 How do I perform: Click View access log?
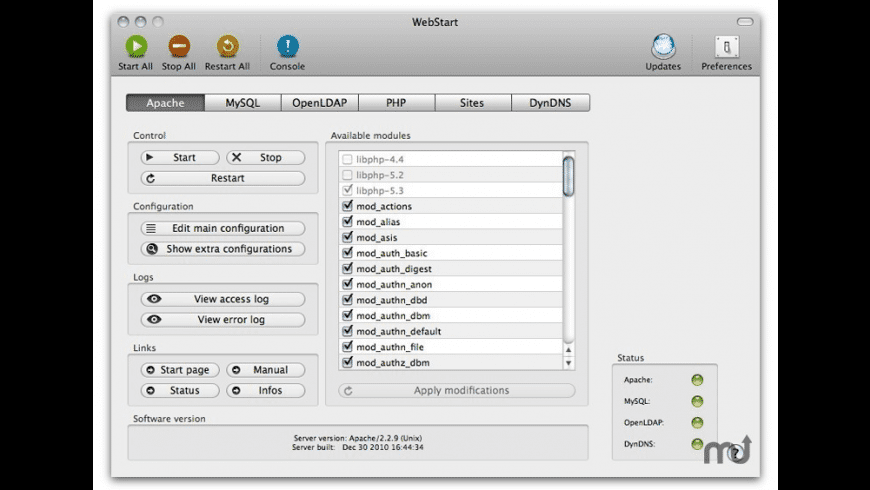tap(222, 299)
